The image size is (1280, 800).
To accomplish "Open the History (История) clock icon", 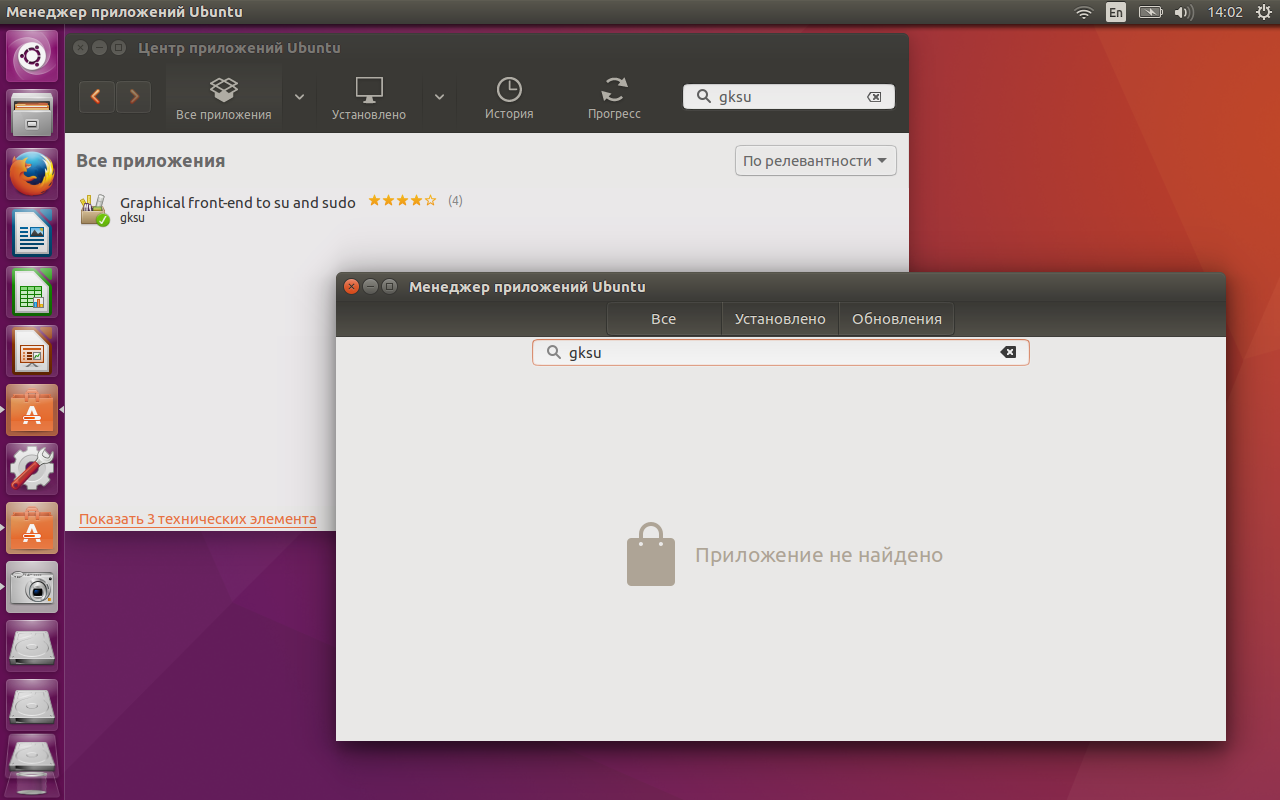I will tap(509, 98).
